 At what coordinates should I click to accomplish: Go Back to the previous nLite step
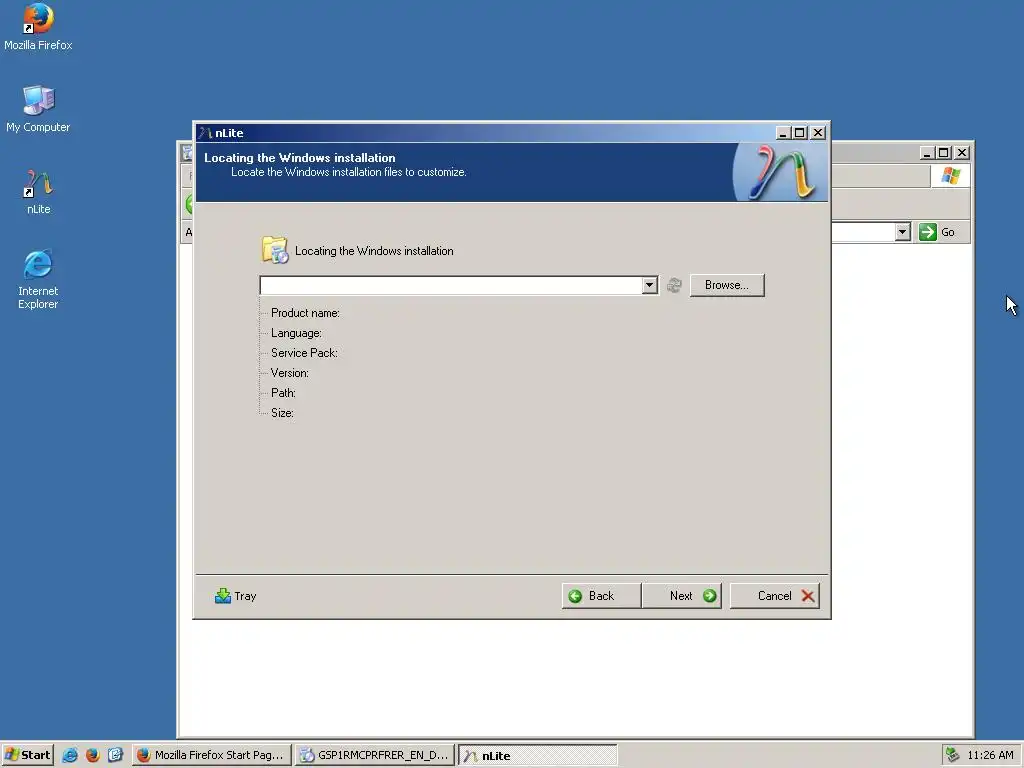click(601, 596)
